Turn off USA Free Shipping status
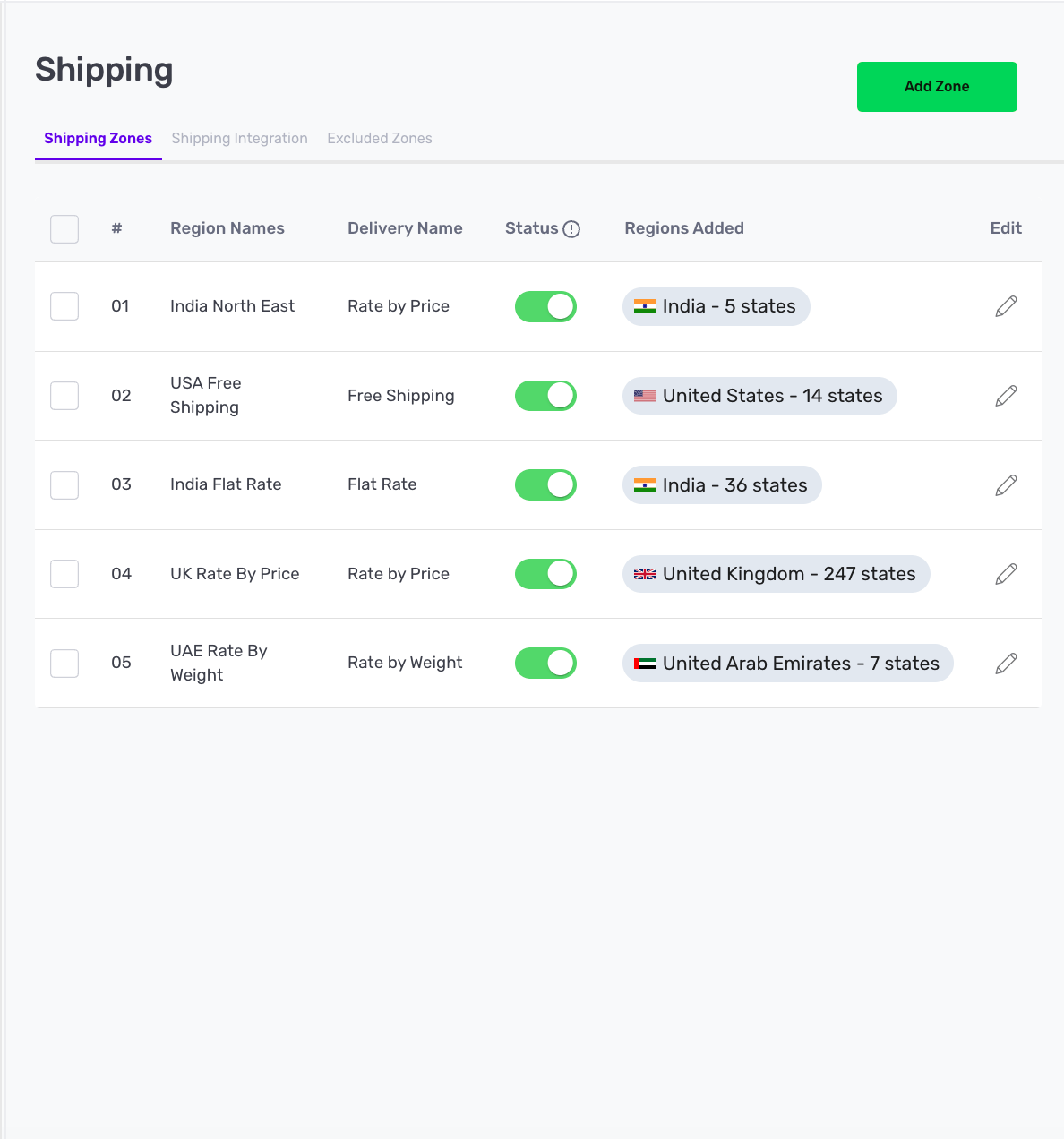Screen dimensions: 1064x1139 pos(545,396)
